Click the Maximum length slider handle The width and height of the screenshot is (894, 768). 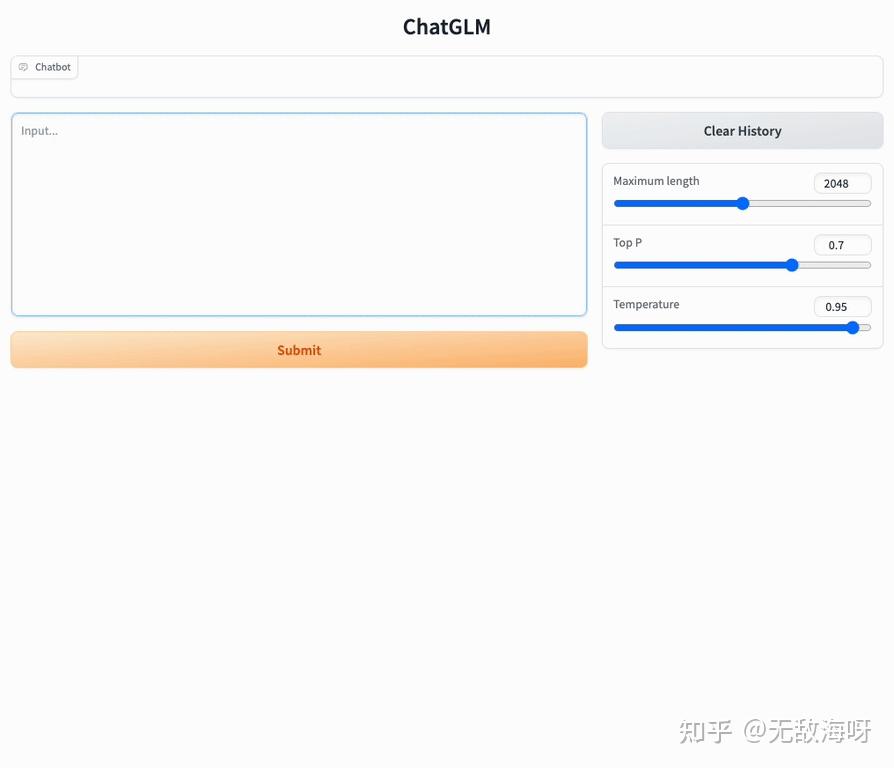742,203
